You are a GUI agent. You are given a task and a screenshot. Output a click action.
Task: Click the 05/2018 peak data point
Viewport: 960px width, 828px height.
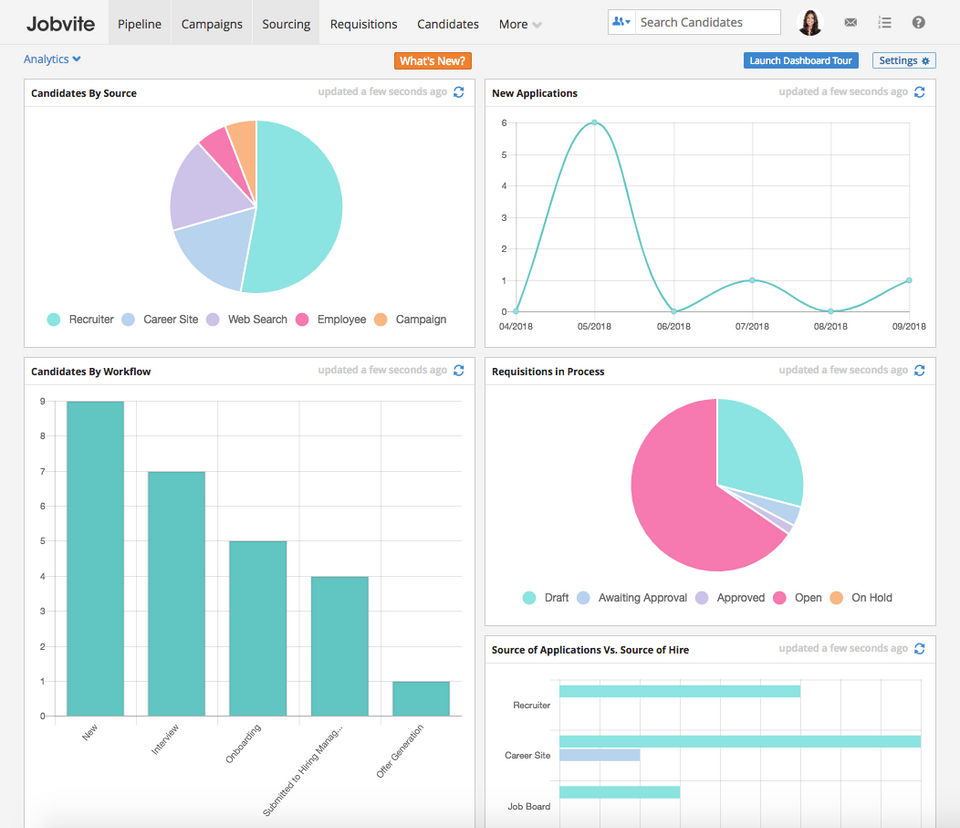pyautogui.click(x=594, y=122)
